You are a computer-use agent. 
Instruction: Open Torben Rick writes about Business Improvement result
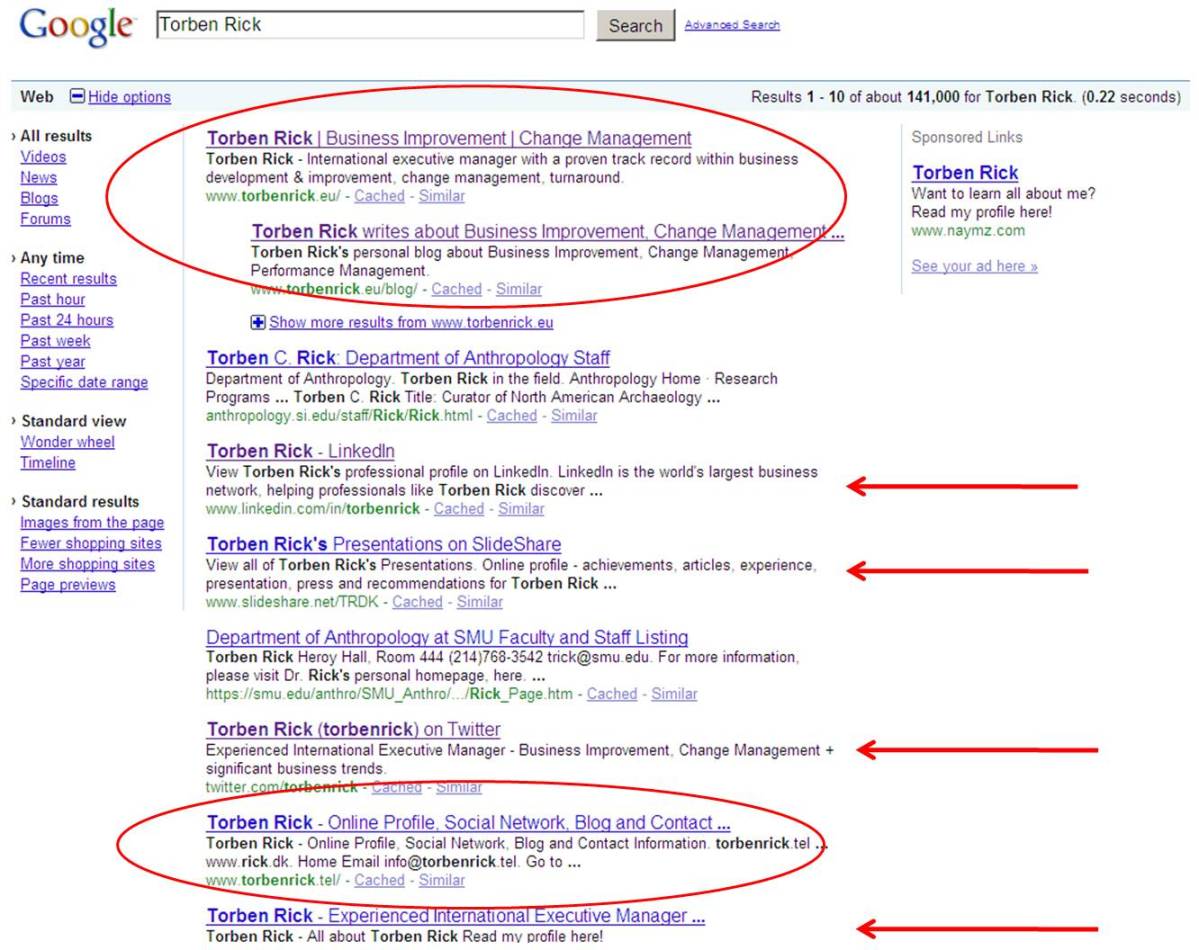[x=548, y=231]
